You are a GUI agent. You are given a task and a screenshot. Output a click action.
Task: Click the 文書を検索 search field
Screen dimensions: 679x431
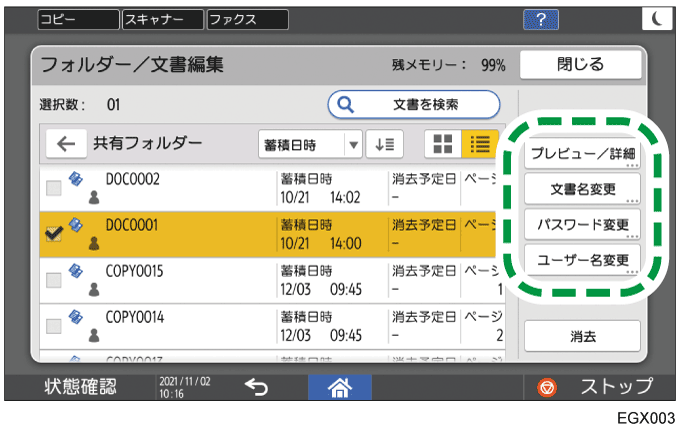(414, 104)
